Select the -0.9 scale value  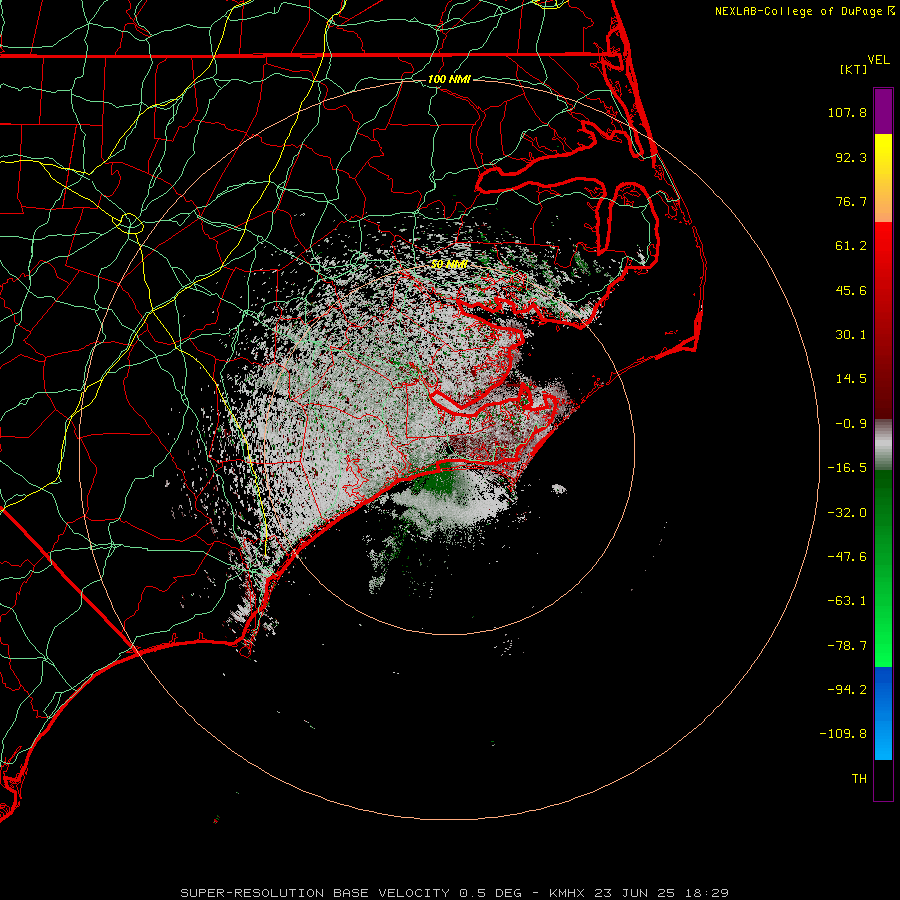pyautogui.click(x=851, y=424)
